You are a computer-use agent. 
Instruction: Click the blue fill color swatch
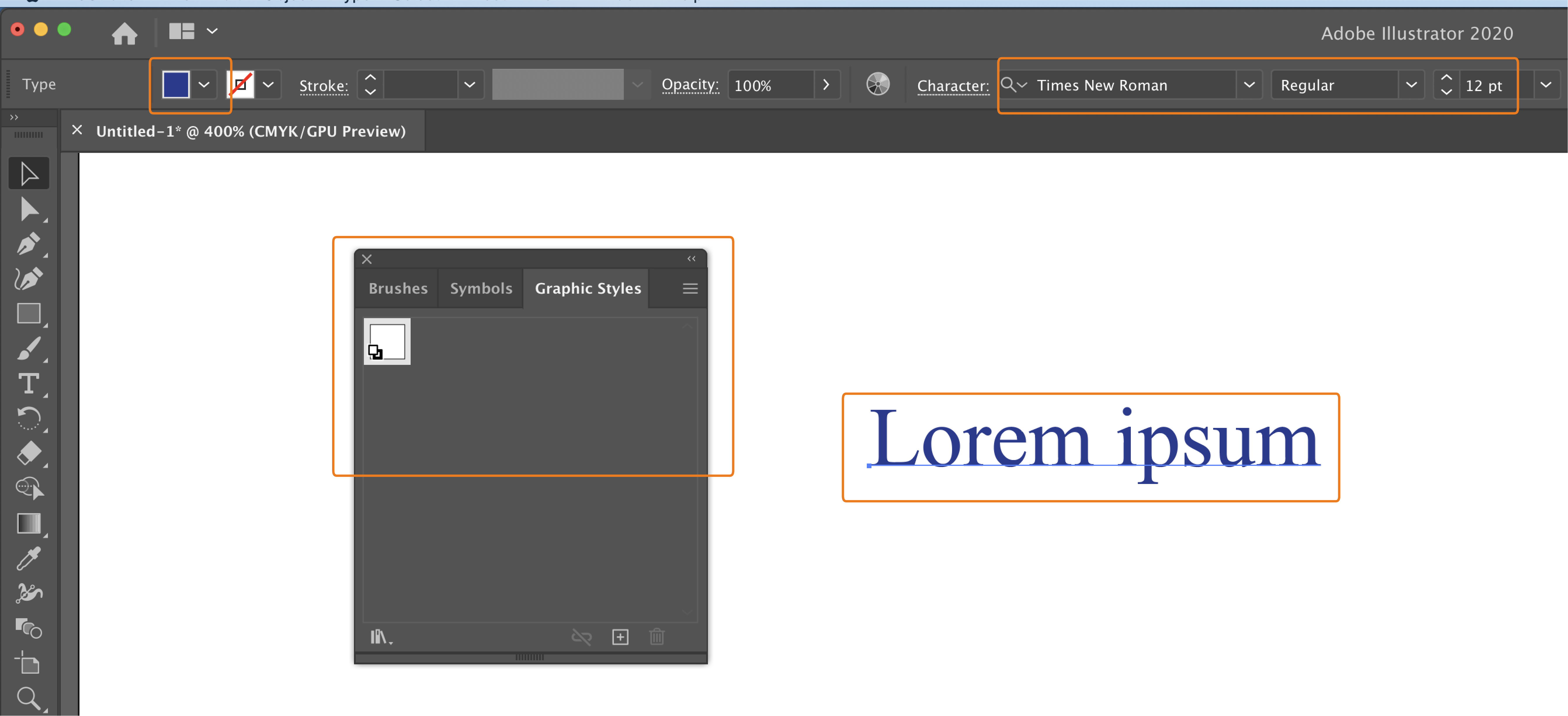coord(176,85)
